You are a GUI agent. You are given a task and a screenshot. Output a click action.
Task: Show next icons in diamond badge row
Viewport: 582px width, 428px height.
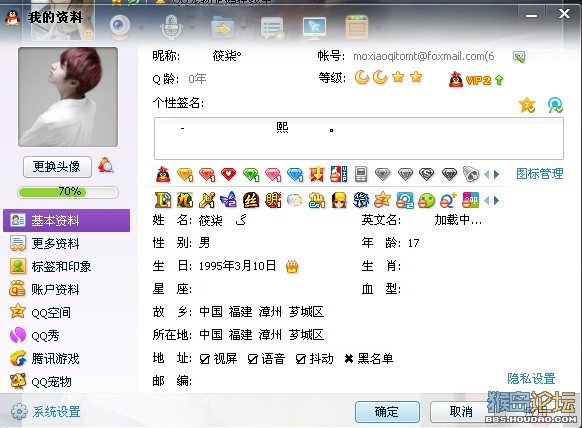tap(497, 174)
